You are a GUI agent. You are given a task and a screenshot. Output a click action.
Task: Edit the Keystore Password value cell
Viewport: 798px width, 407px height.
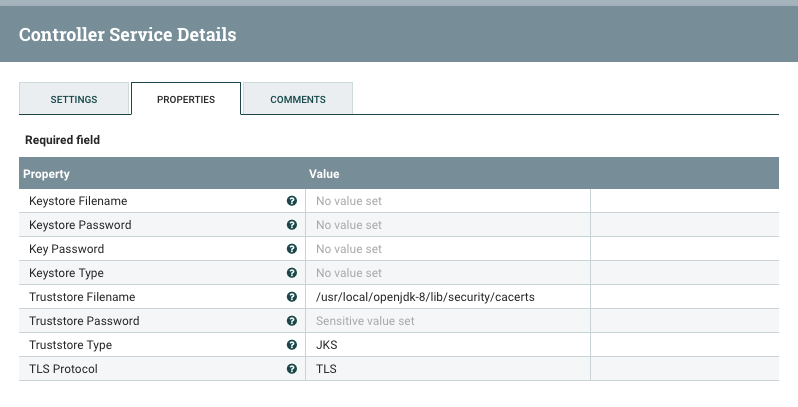tap(448, 225)
